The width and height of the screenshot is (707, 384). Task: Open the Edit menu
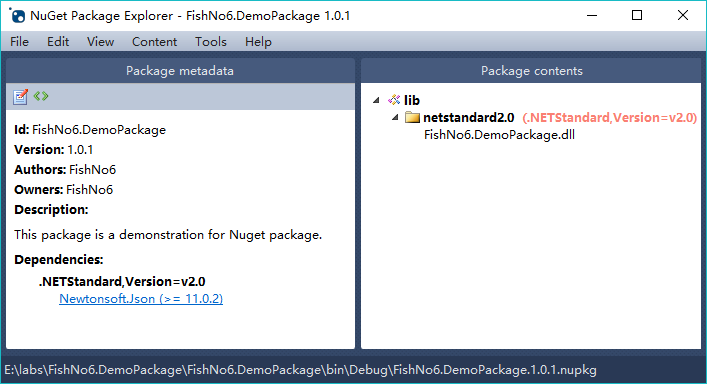pos(58,42)
